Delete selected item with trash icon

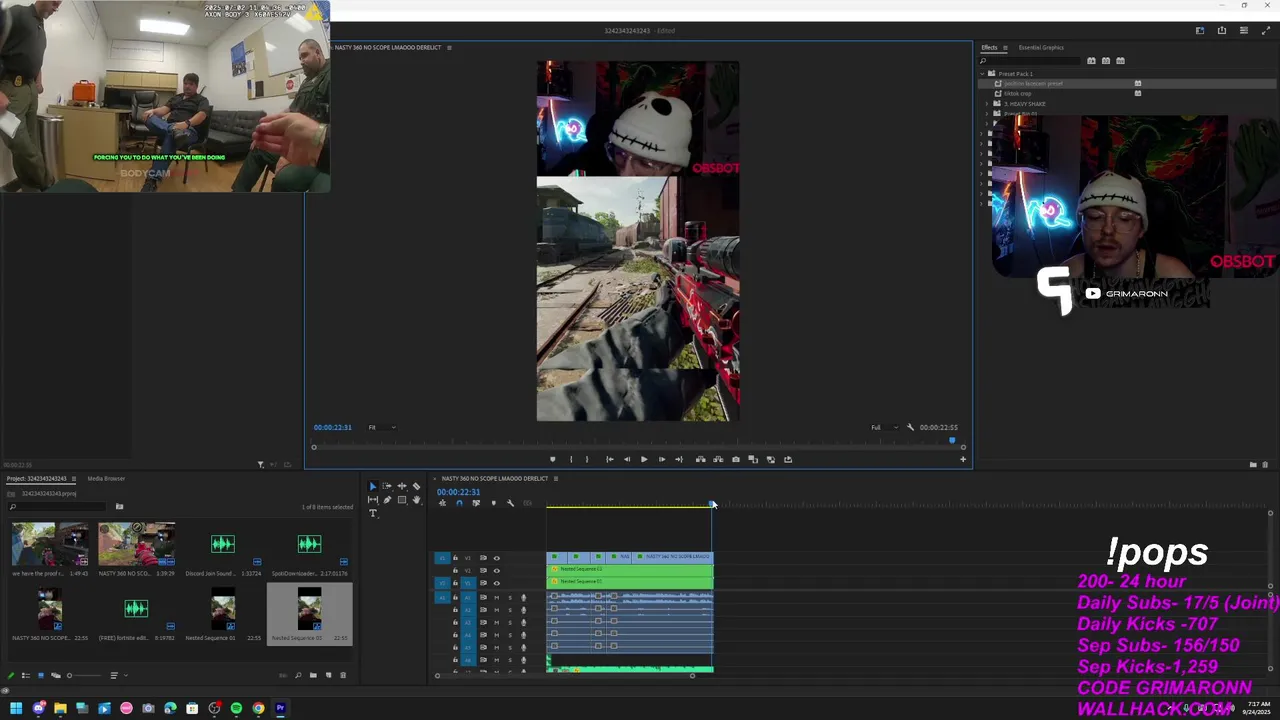pos(343,675)
